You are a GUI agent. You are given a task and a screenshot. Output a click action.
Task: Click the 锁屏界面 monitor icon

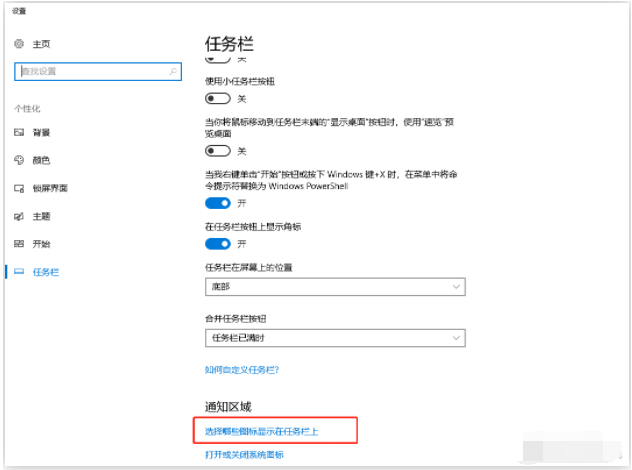19,188
